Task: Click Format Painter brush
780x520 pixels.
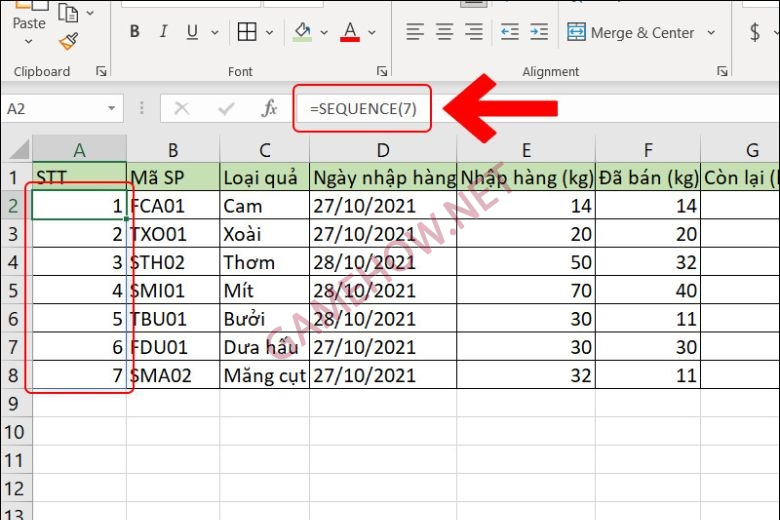Action: (x=68, y=42)
